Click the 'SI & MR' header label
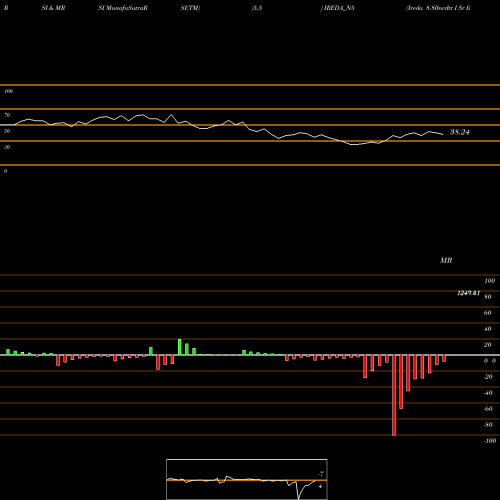 tap(53, 8)
